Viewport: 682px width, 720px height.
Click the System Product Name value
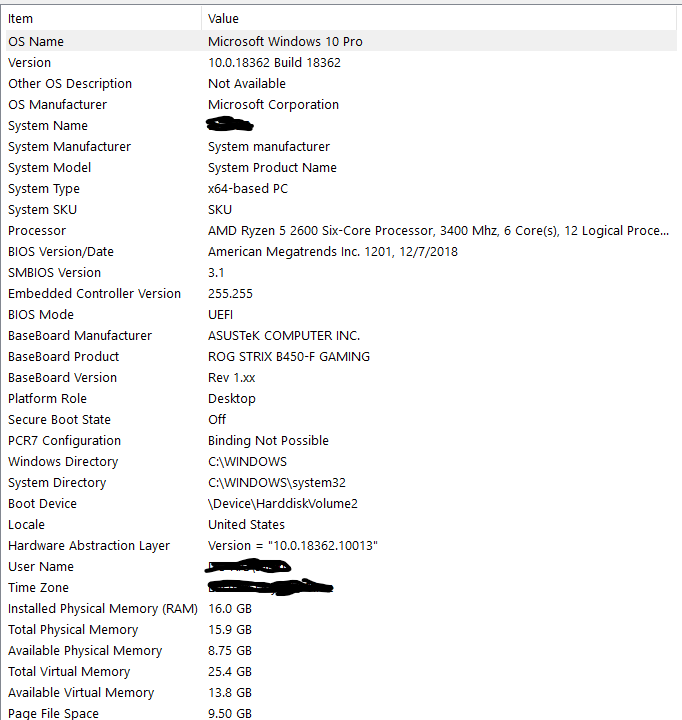coord(272,168)
